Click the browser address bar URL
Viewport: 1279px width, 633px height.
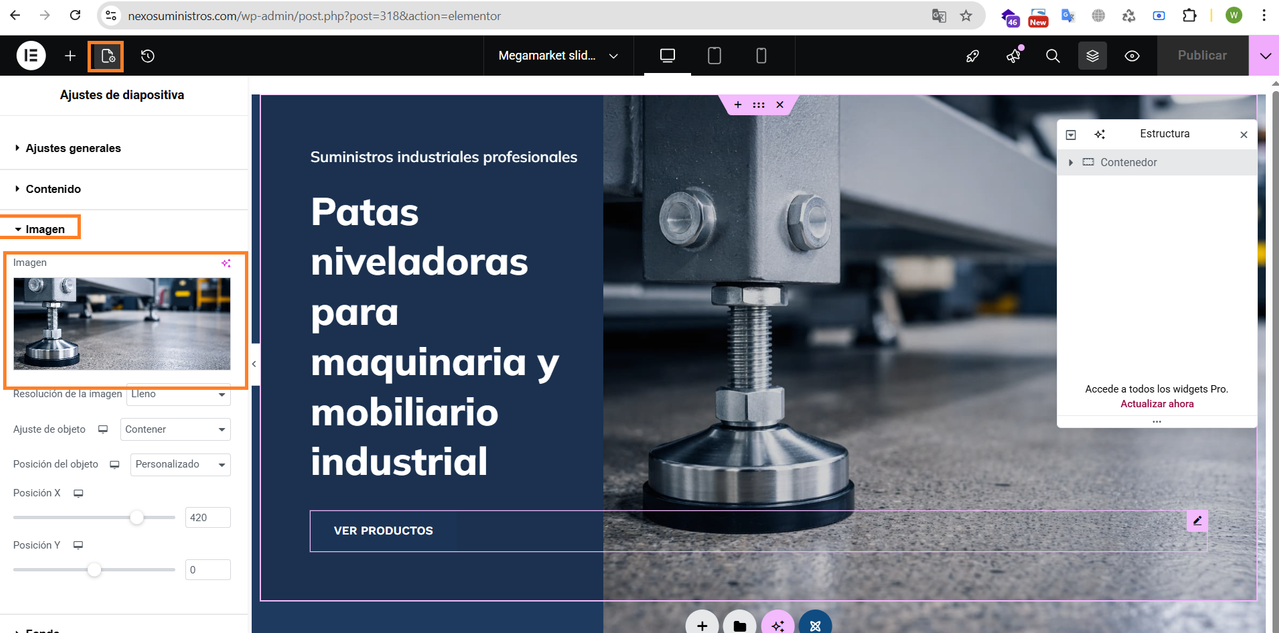314,16
